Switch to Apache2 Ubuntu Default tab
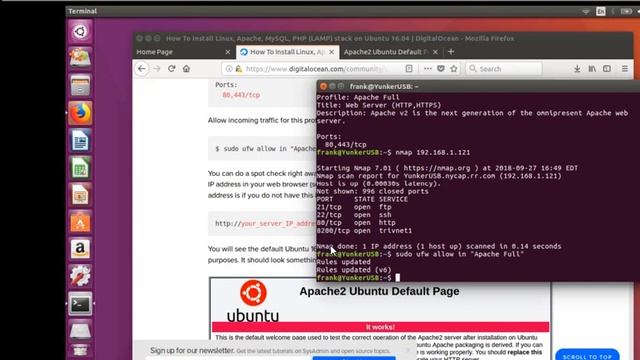 point(390,52)
